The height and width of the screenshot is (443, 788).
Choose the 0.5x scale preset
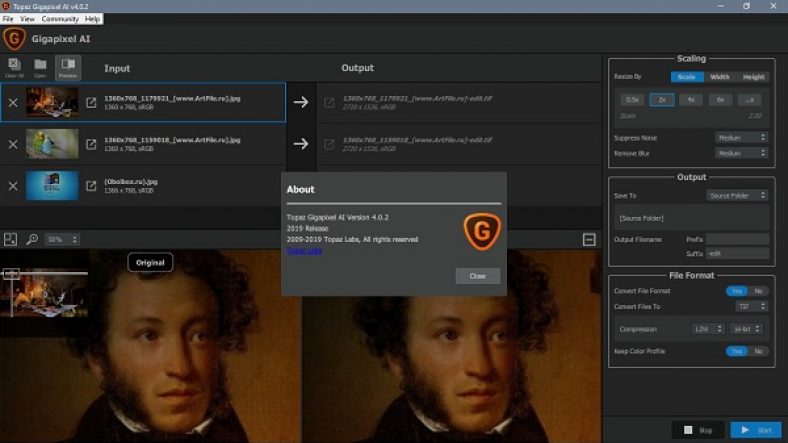click(632, 100)
